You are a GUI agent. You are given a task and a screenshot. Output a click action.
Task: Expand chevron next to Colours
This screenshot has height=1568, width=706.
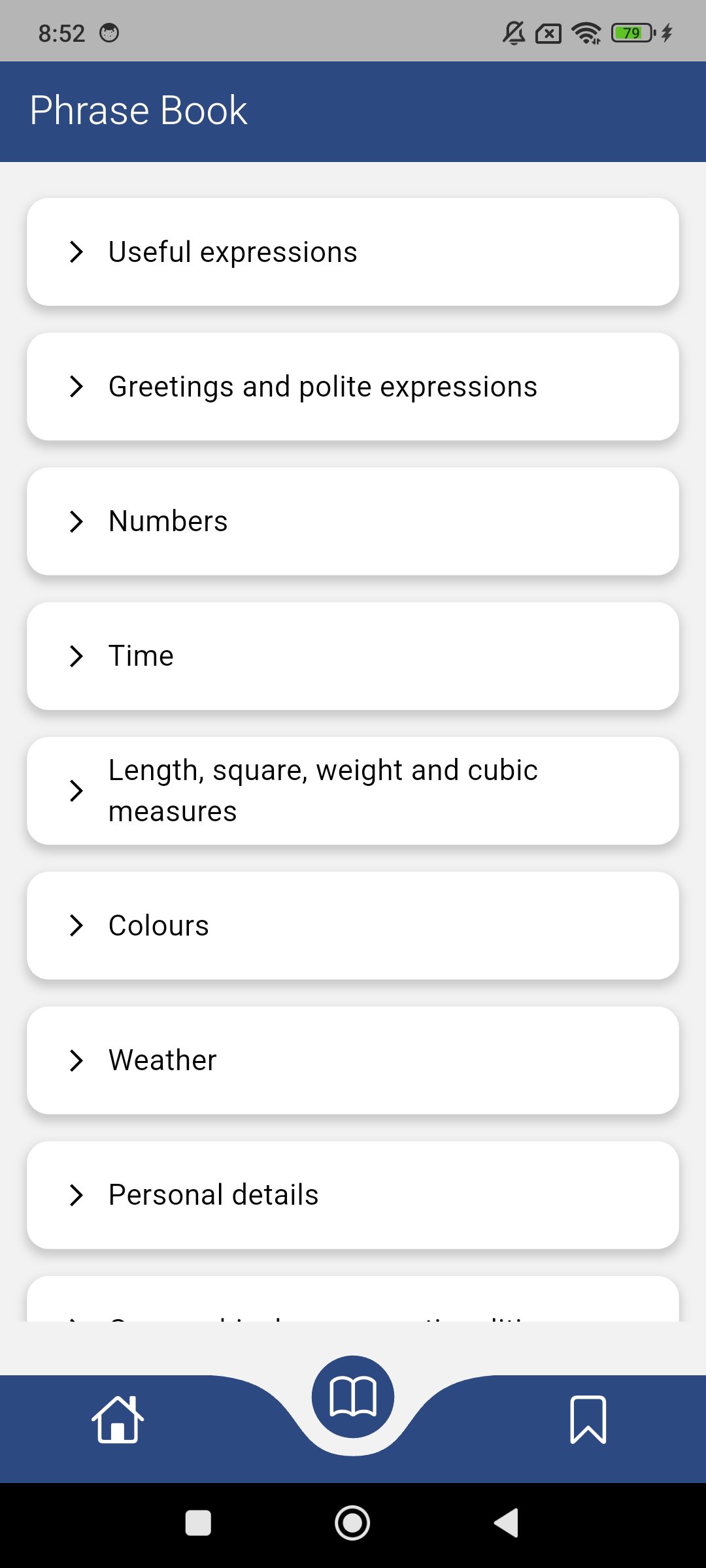point(76,925)
